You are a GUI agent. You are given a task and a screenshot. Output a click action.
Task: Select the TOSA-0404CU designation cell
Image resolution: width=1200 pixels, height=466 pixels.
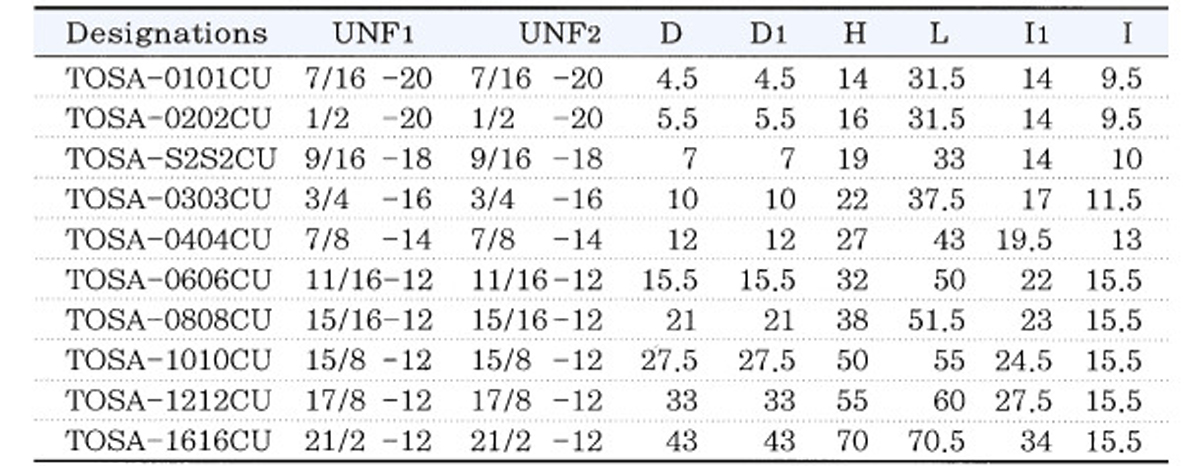pyautogui.click(x=168, y=240)
